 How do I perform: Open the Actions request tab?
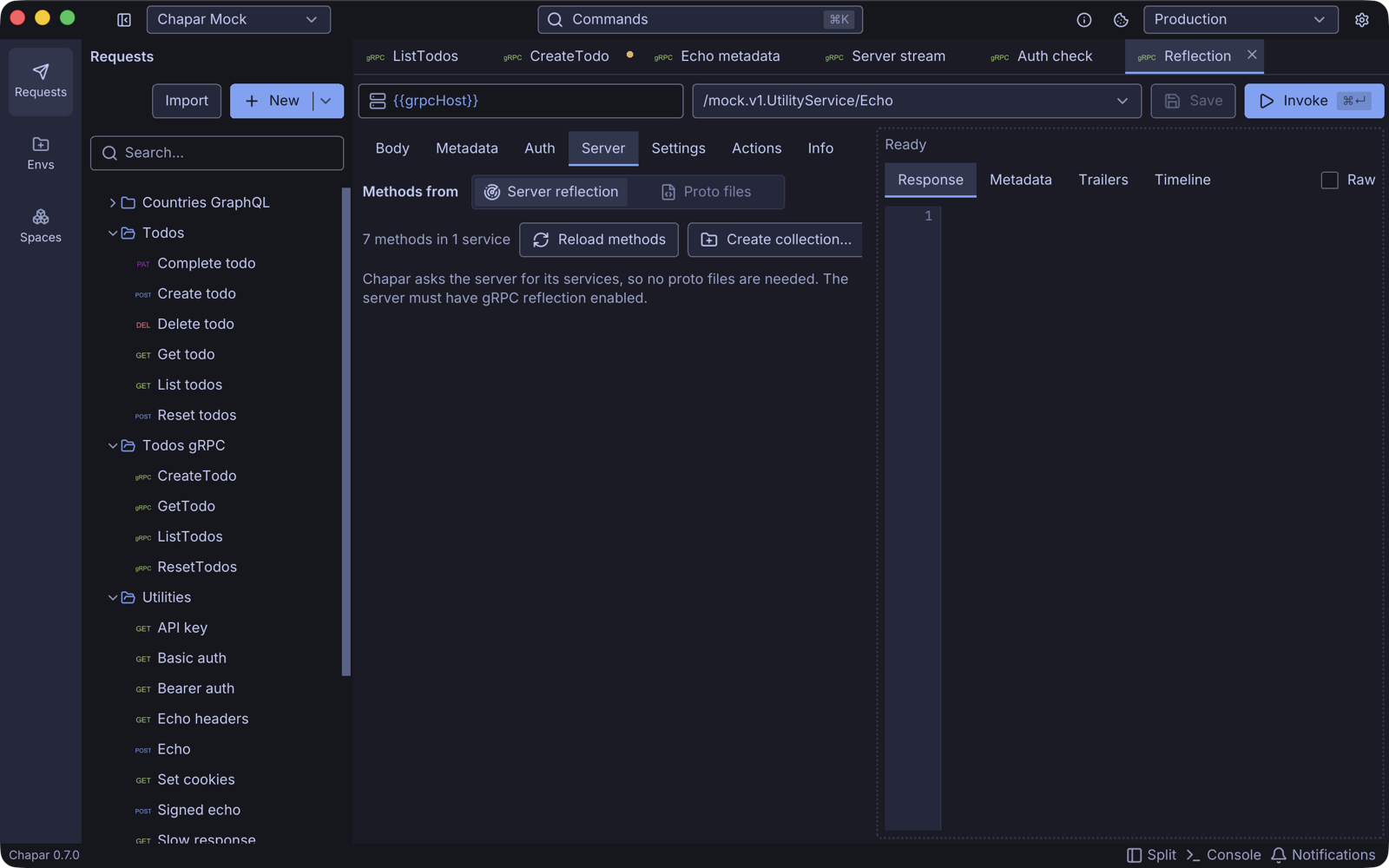[757, 148]
